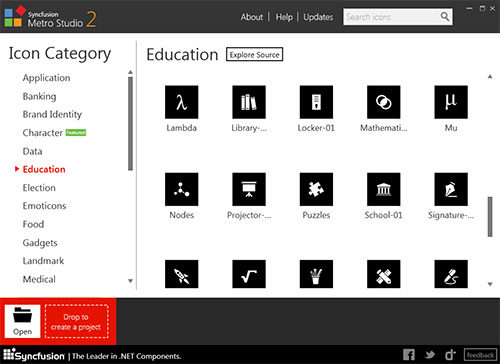Open Syncfusion Twitter icon
The height and width of the screenshot is (364, 500).
click(x=430, y=355)
